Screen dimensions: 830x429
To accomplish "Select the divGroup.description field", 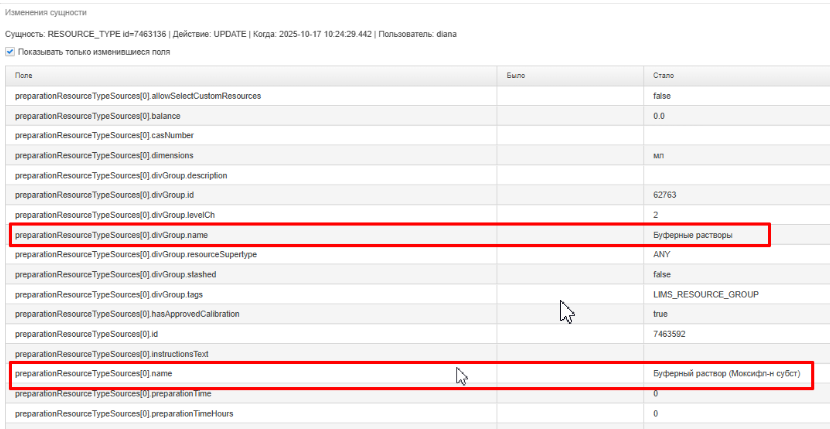I will pos(121,175).
